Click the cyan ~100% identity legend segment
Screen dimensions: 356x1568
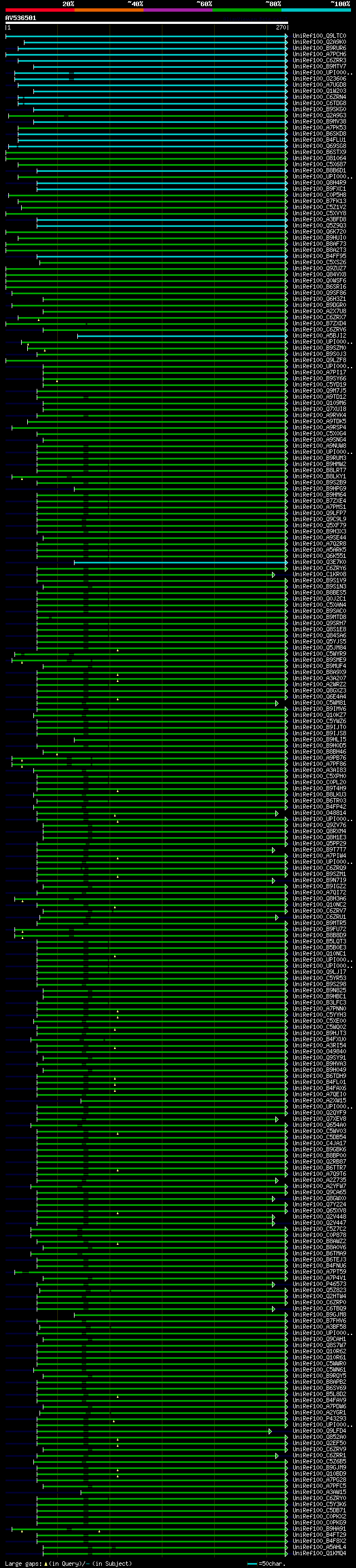(x=316, y=11)
